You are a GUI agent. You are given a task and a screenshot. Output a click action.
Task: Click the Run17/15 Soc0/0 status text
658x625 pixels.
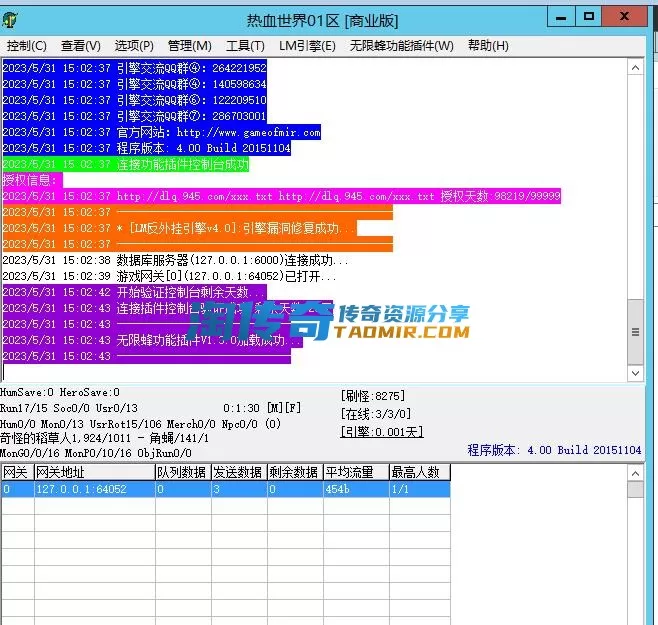click(69, 408)
